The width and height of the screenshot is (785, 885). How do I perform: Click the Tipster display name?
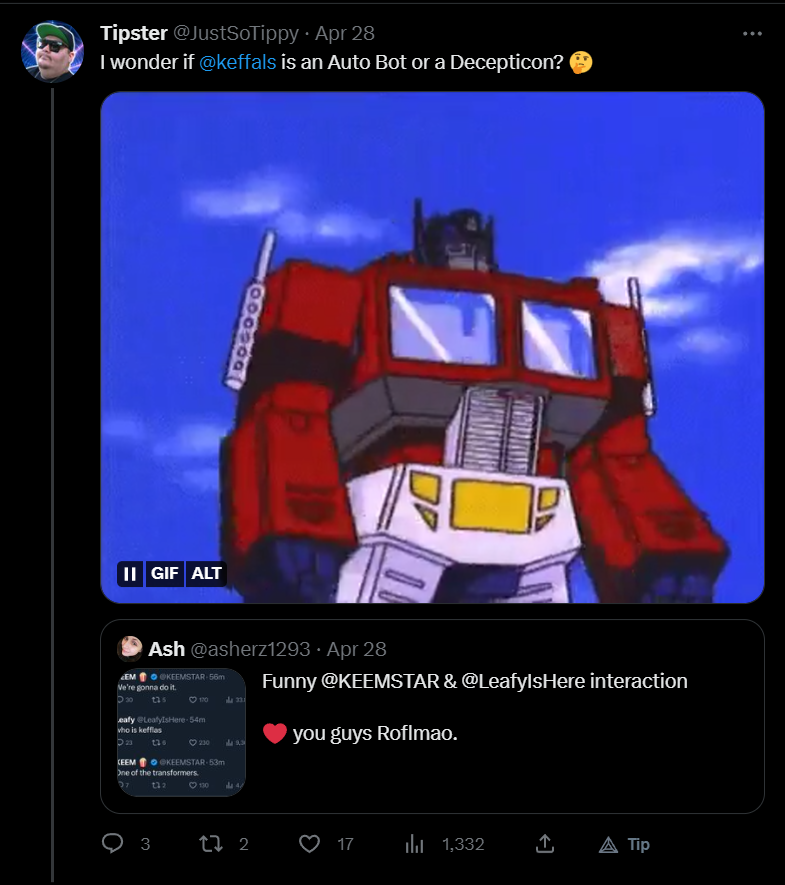[134, 33]
